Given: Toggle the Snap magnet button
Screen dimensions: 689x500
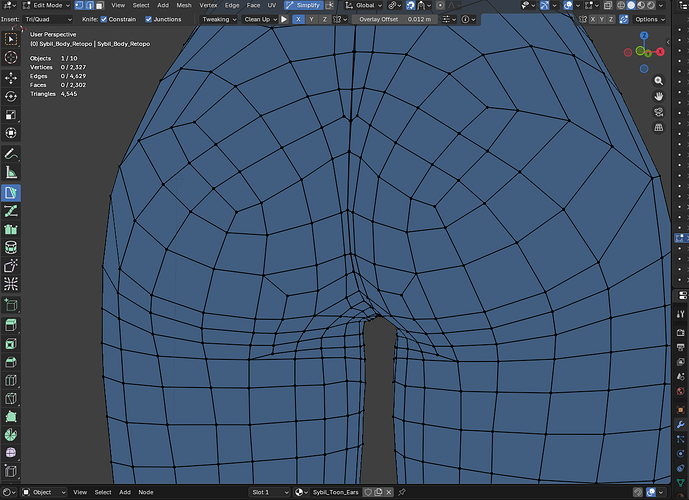Looking at the screenshot, I should point(410,5).
